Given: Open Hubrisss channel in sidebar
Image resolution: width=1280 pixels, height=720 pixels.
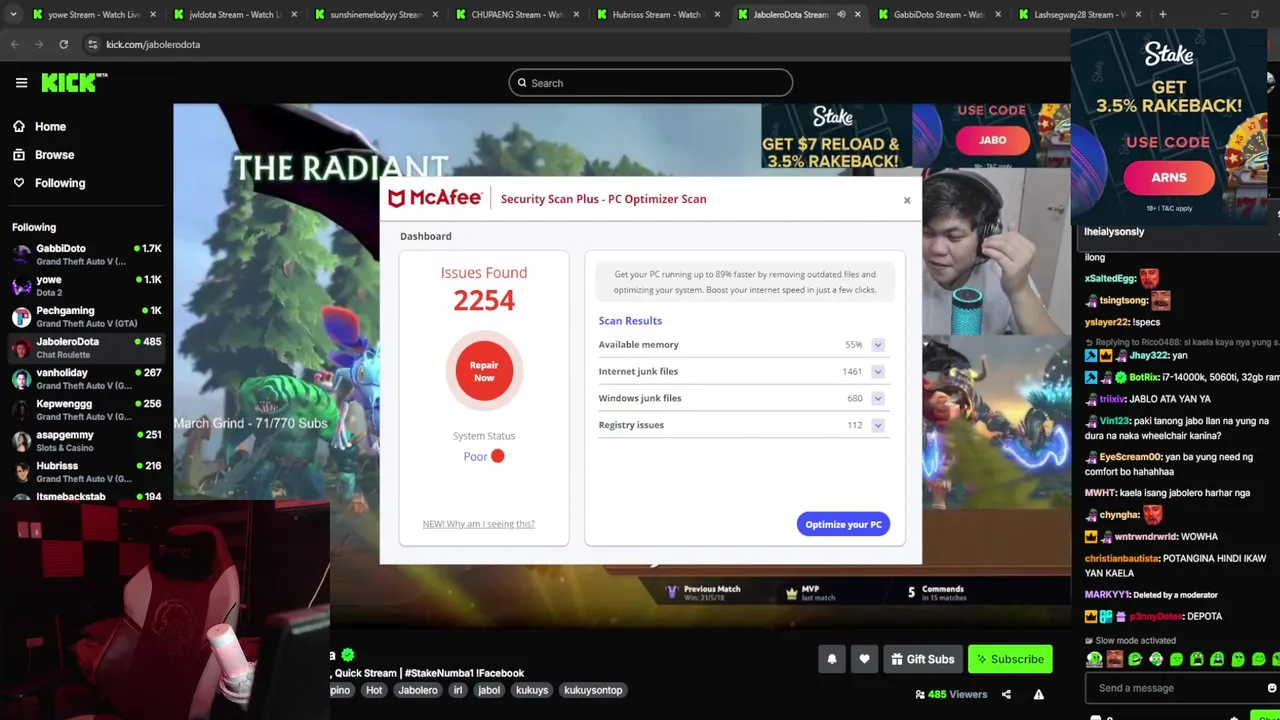Looking at the screenshot, I should tap(85, 472).
